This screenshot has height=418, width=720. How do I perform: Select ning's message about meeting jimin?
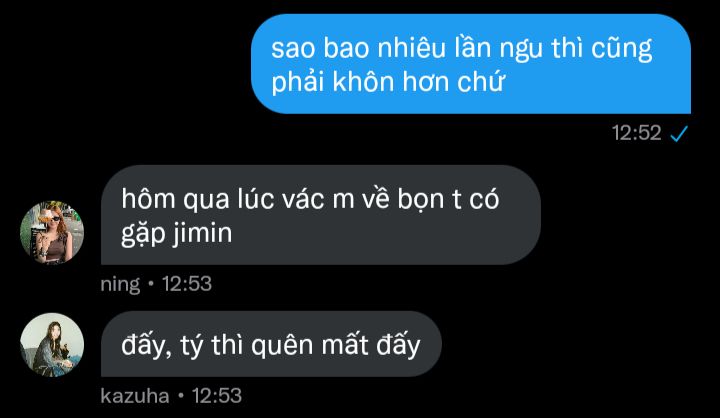[x=321, y=215]
